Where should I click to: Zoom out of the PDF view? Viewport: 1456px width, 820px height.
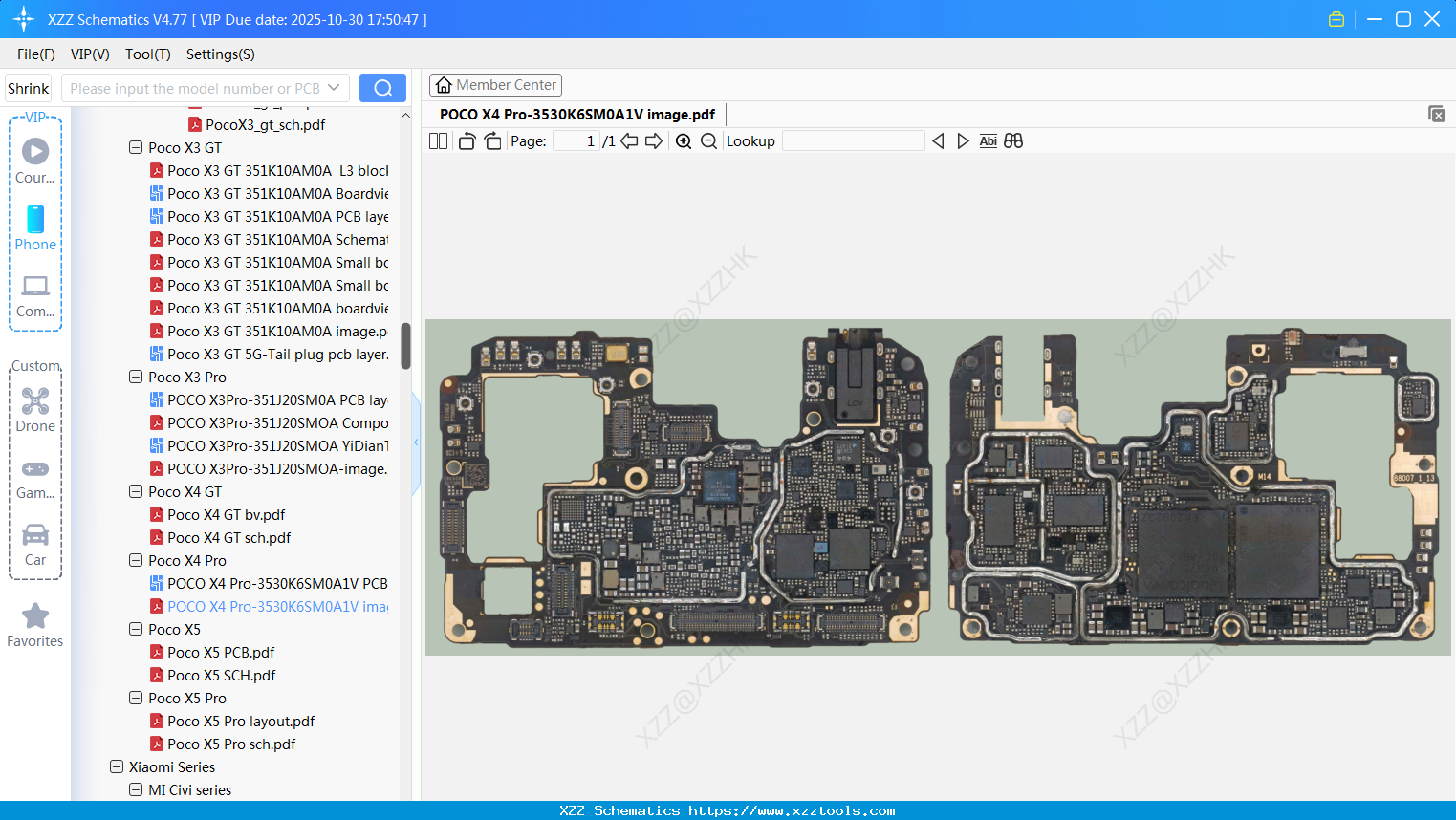pyautogui.click(x=708, y=140)
